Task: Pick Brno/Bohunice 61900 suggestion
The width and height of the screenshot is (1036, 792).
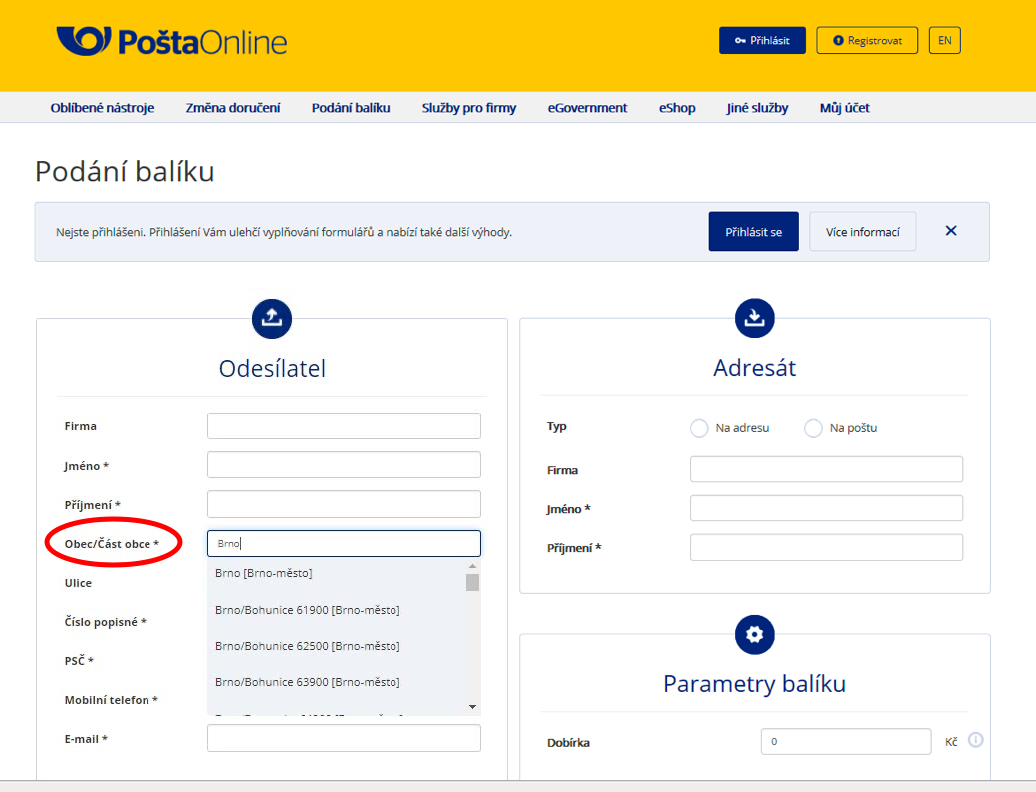Action: [307, 609]
